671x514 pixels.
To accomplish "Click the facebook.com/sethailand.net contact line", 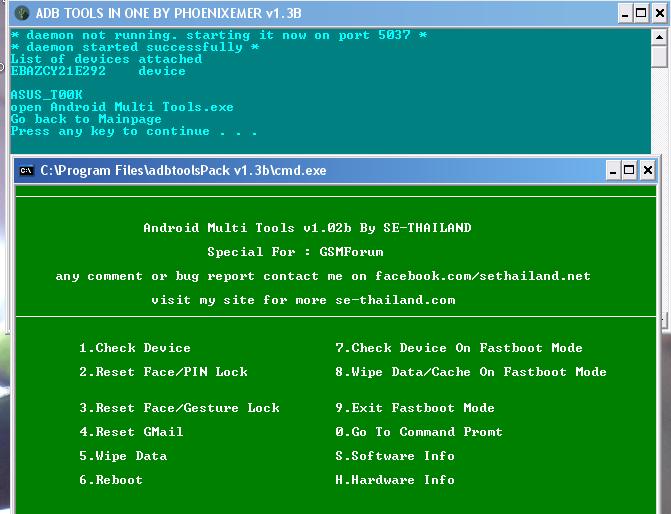I will tap(323, 276).
